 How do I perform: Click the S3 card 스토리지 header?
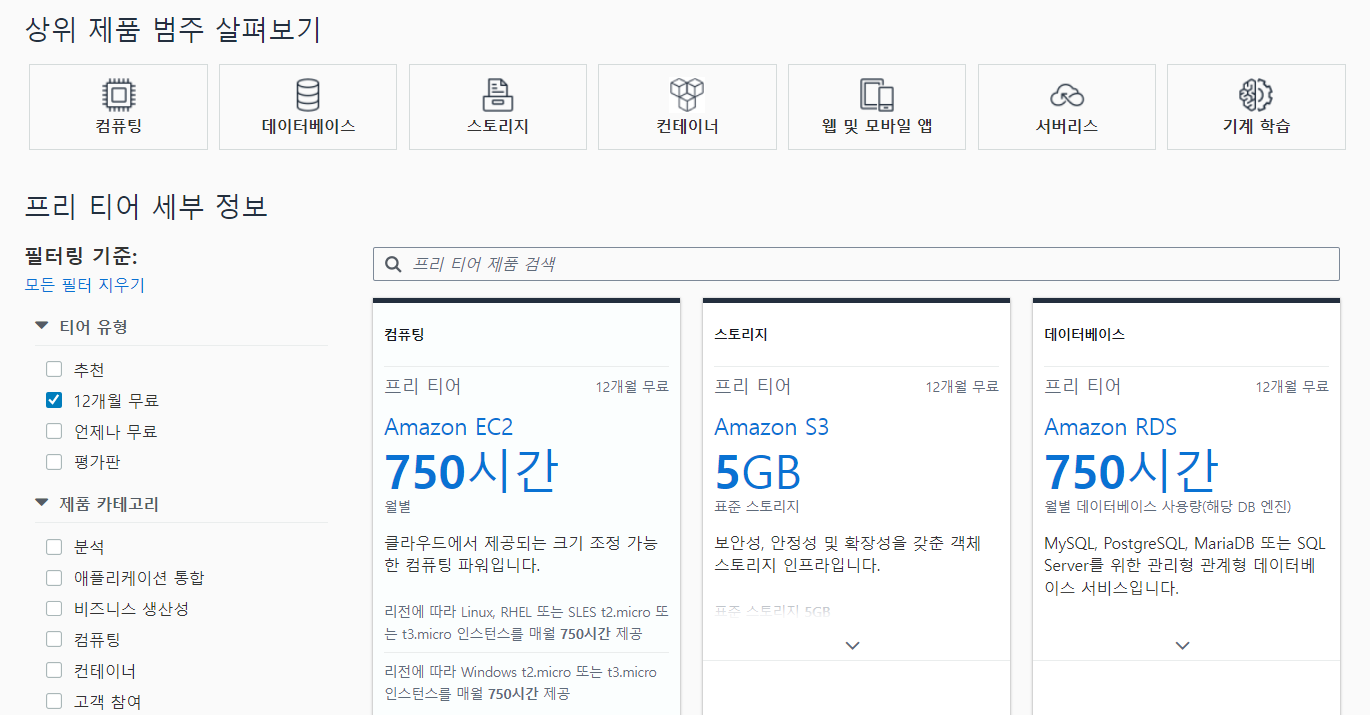coord(741,335)
